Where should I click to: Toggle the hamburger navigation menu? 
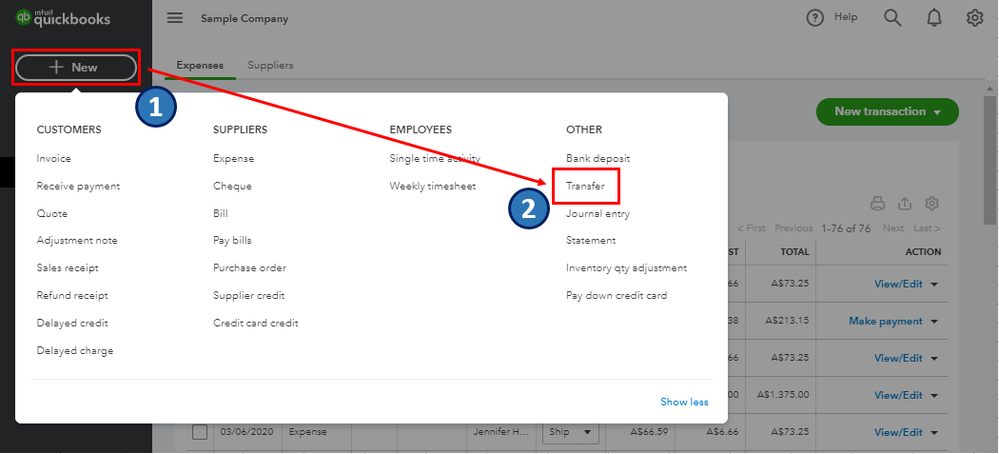pyautogui.click(x=175, y=18)
